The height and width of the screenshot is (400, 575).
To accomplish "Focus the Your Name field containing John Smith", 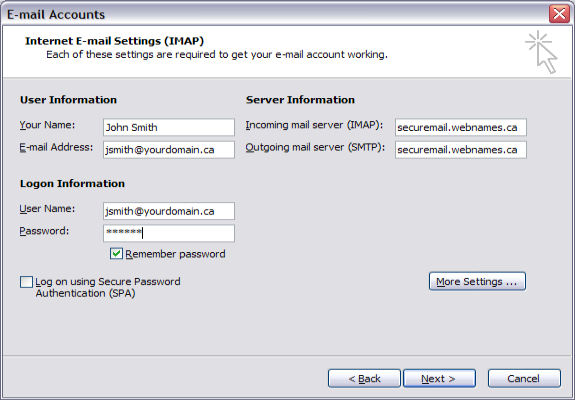I will tap(169, 127).
